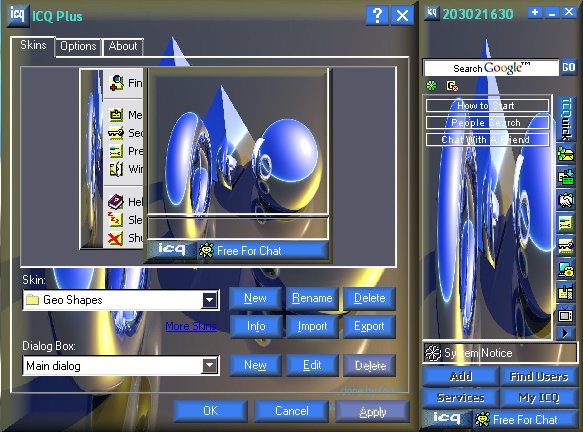This screenshot has height=432, width=583.
Task: Click the Search Google input field
Action: pos(491,68)
